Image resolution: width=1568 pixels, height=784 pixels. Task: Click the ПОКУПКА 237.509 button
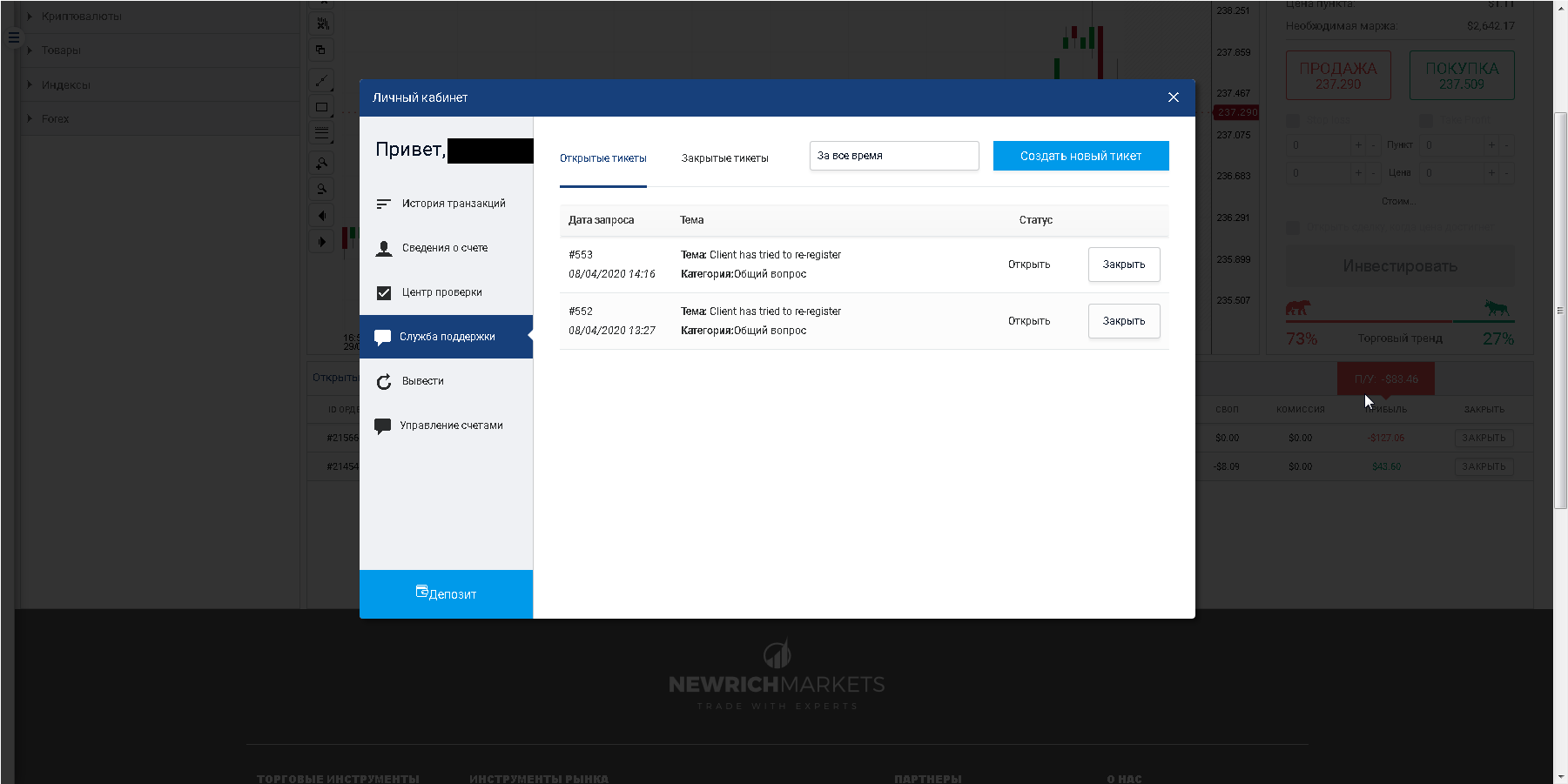click(1462, 76)
